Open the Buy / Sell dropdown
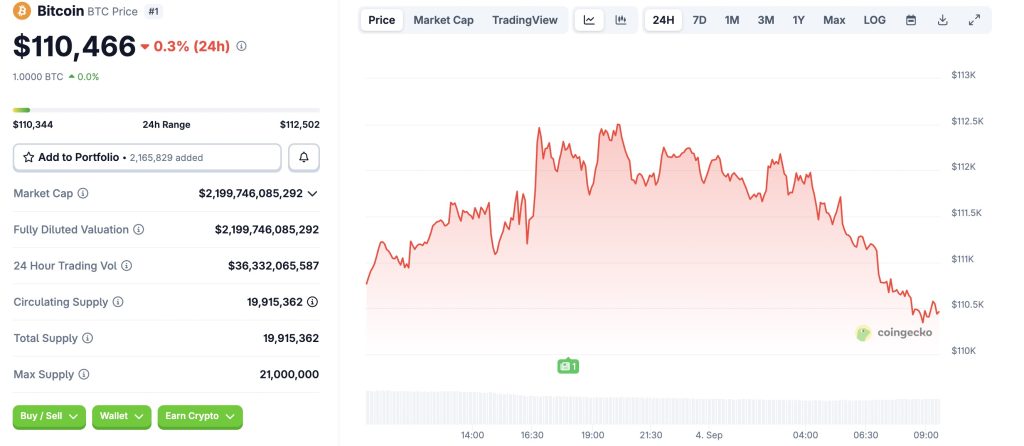 tap(49, 416)
